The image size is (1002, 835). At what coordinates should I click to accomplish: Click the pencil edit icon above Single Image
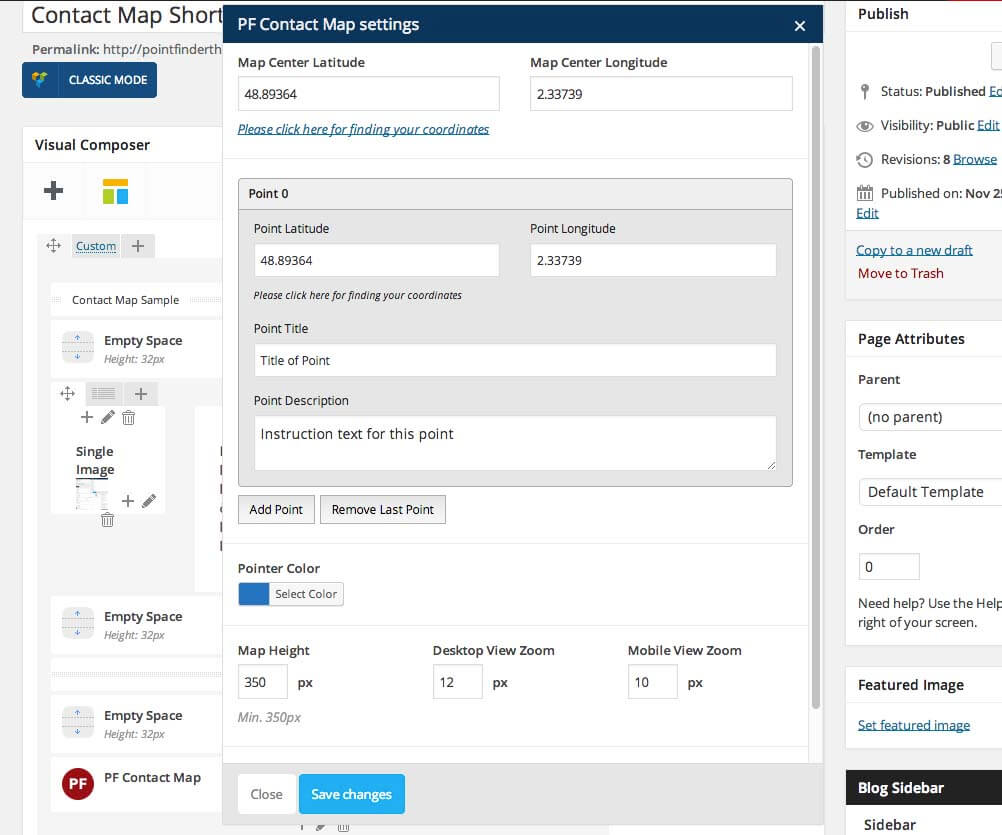(108, 417)
